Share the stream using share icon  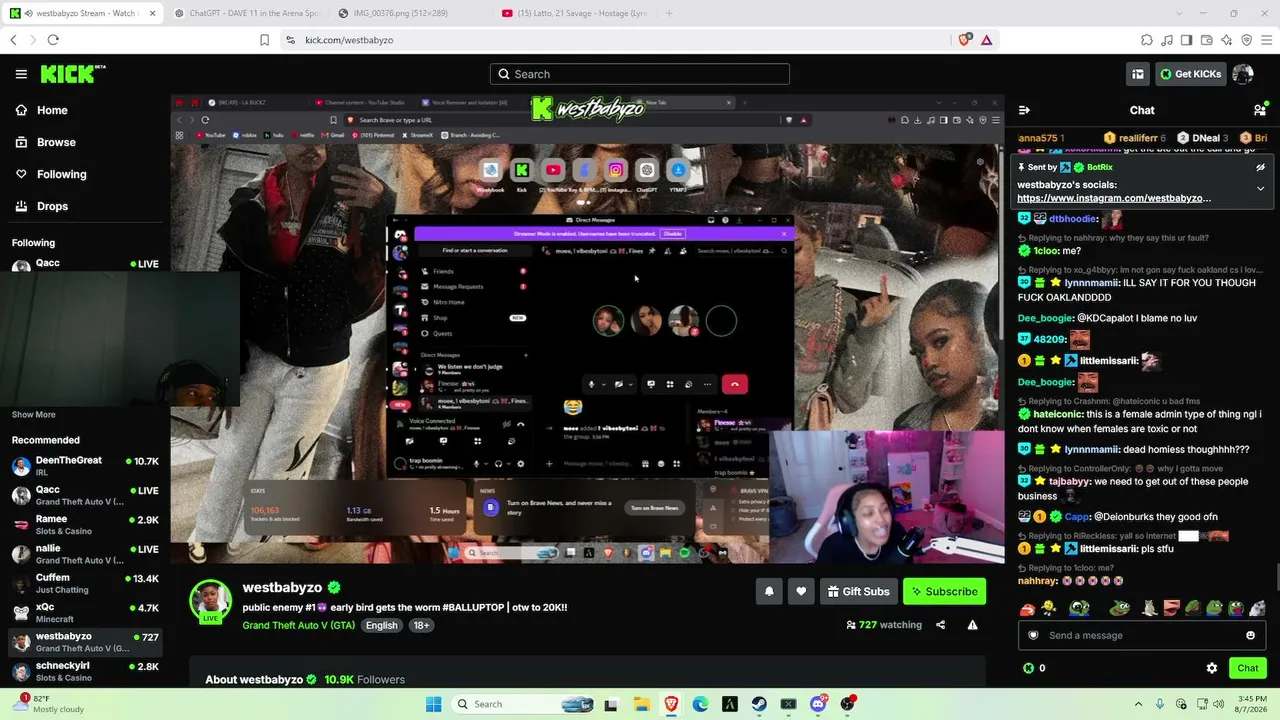point(940,625)
